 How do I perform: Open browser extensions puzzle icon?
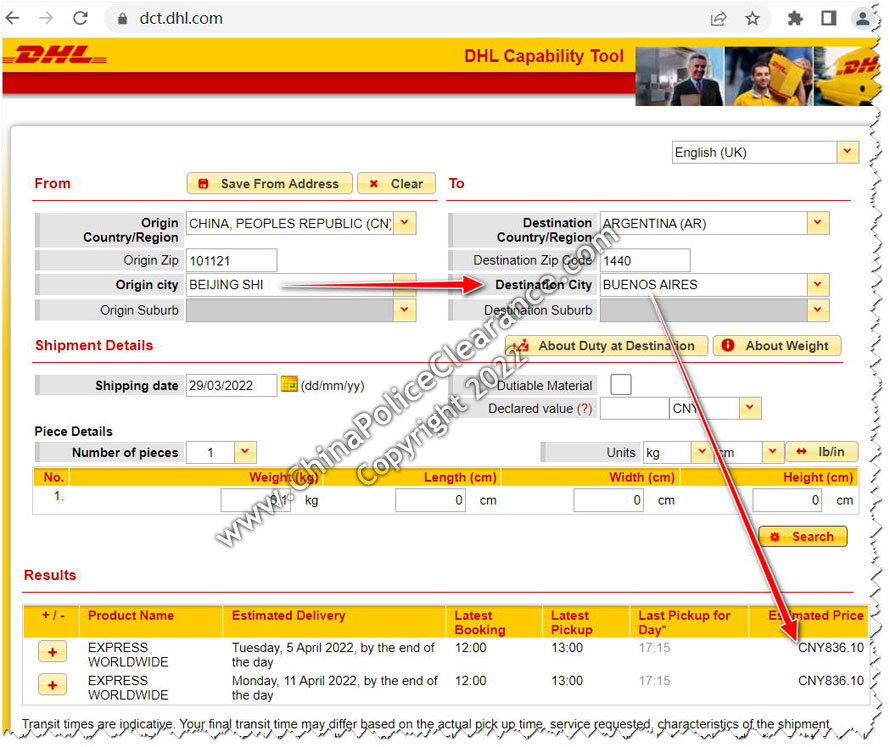point(795,19)
